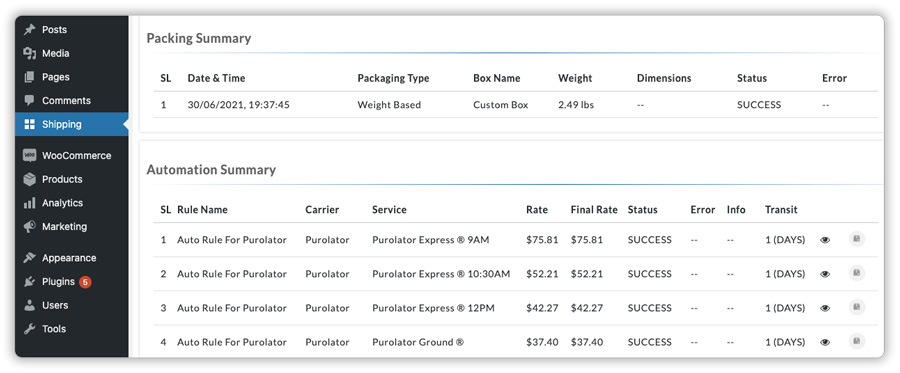Click the Carrier column header
Viewport: 900px width, 373px height.
pyautogui.click(x=322, y=209)
